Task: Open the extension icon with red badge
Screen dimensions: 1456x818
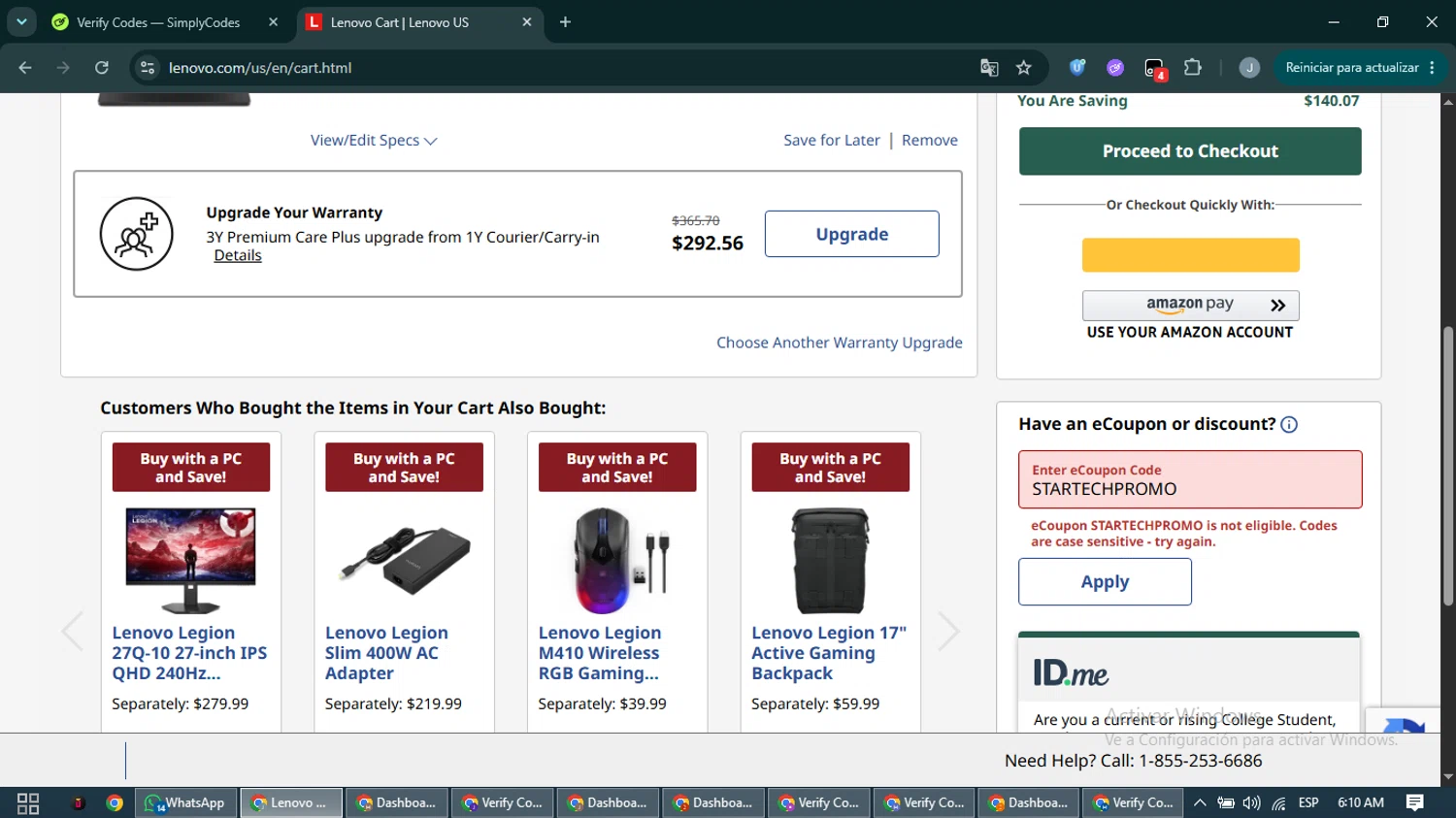Action: click(1154, 68)
